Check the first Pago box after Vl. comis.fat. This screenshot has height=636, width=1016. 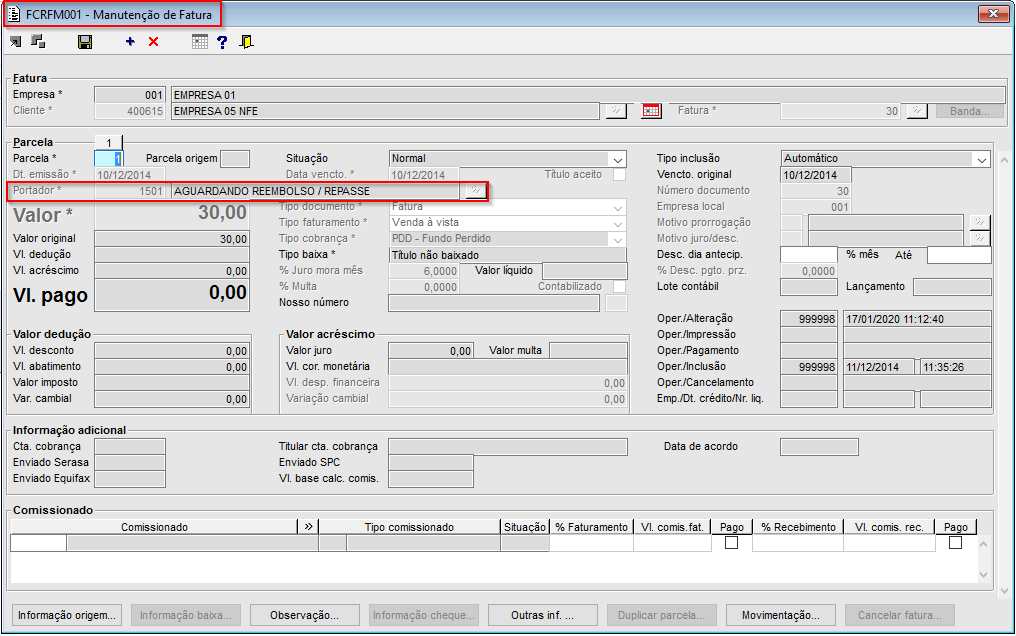(732, 543)
